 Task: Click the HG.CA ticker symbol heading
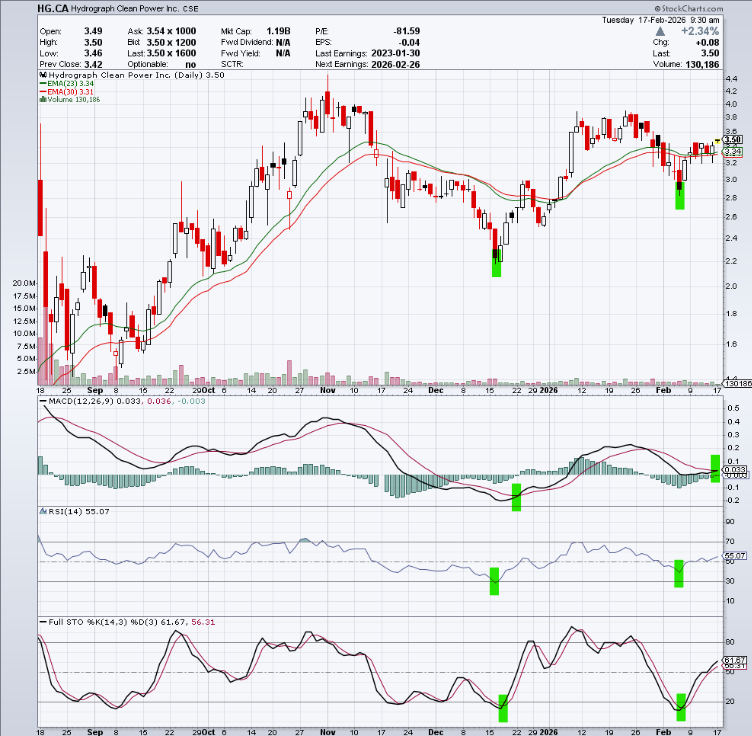pos(53,9)
